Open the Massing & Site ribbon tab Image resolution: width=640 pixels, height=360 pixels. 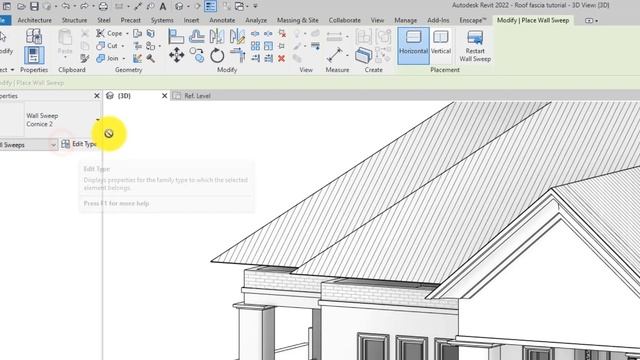point(298,20)
